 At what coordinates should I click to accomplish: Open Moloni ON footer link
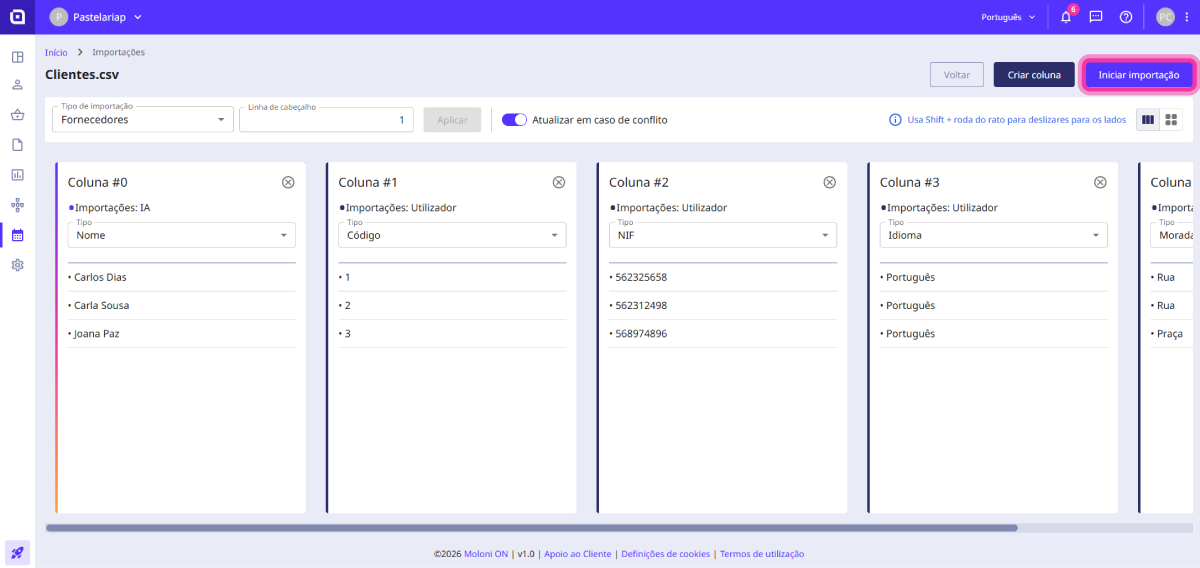pyautogui.click(x=484, y=554)
